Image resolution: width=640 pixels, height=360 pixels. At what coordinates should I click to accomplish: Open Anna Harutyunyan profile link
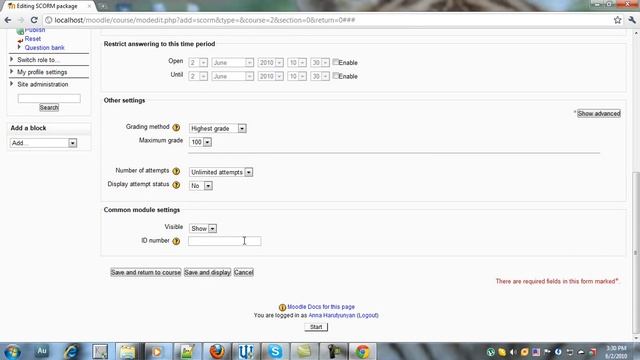pos(332,316)
